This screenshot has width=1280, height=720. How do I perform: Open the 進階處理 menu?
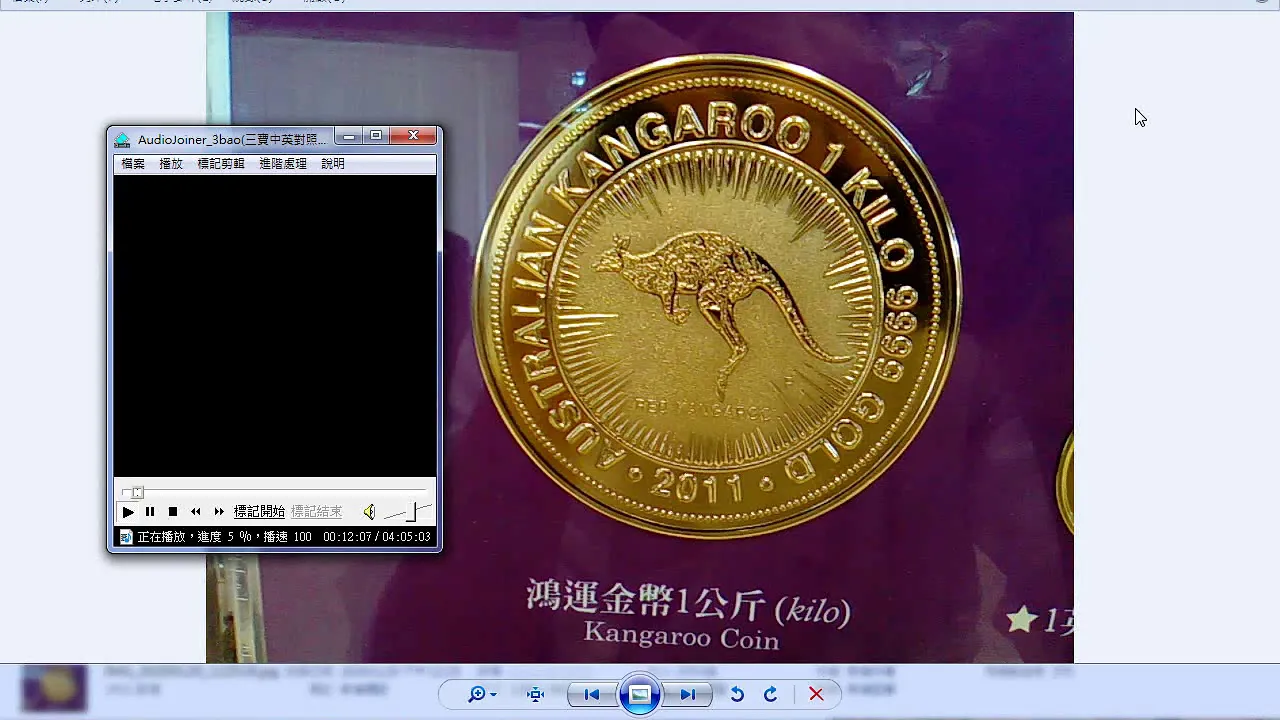tap(283, 164)
